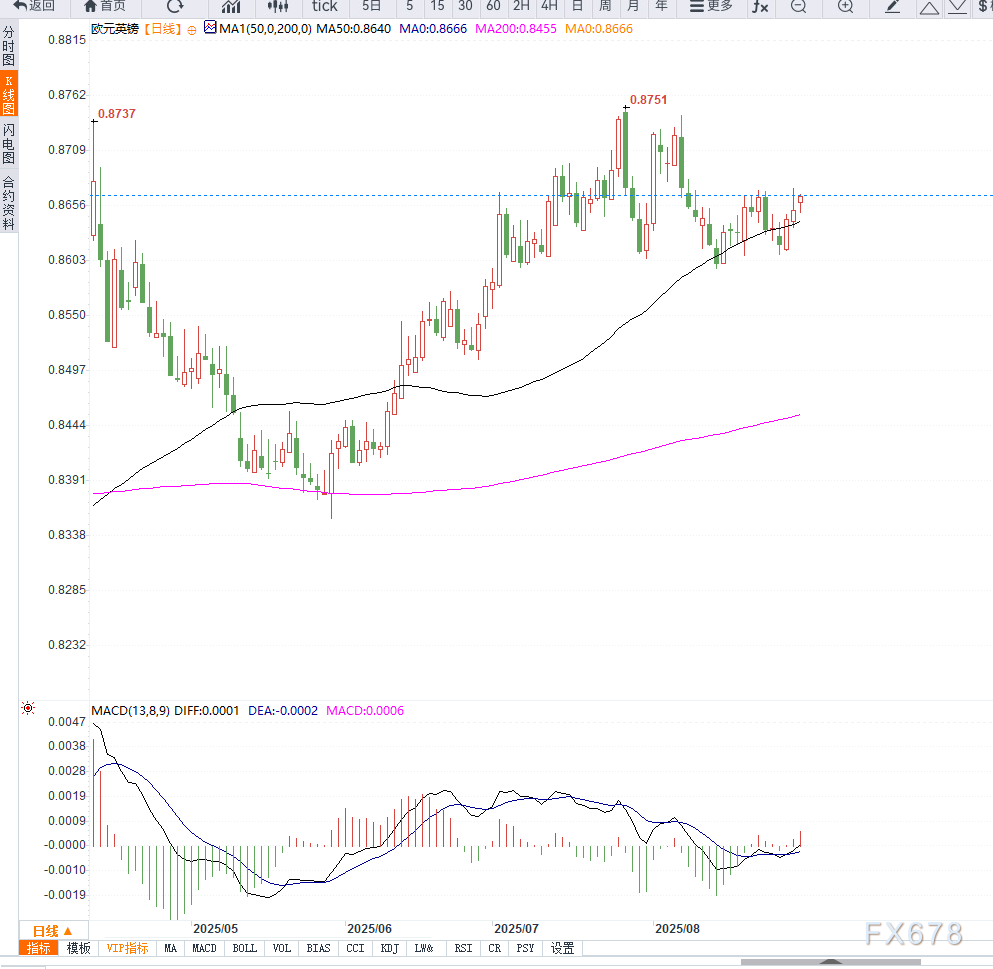Click the sun icon beside MACD panel
The width and height of the screenshot is (993, 969).
pyautogui.click(x=28, y=709)
